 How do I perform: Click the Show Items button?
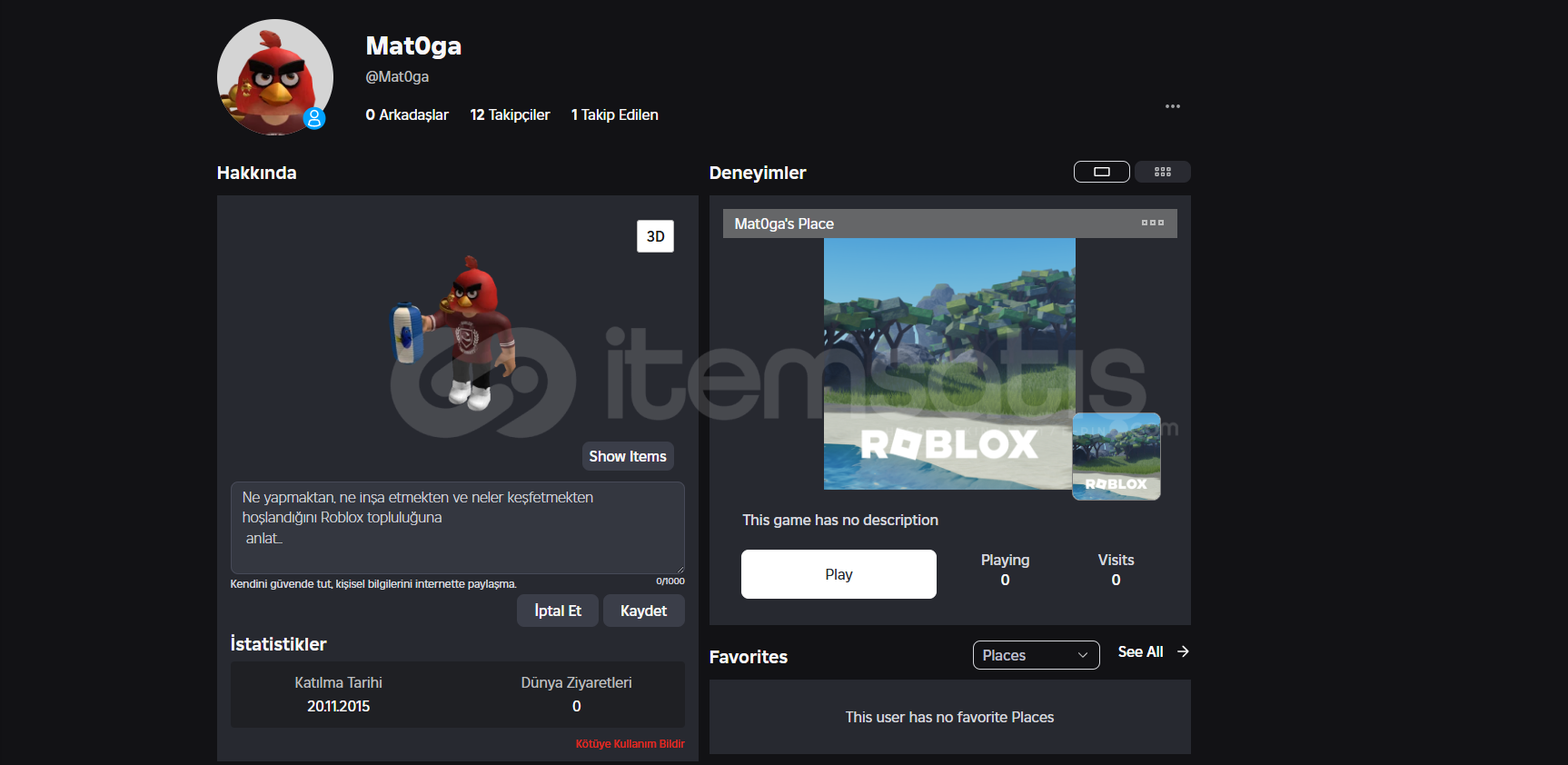pos(628,456)
